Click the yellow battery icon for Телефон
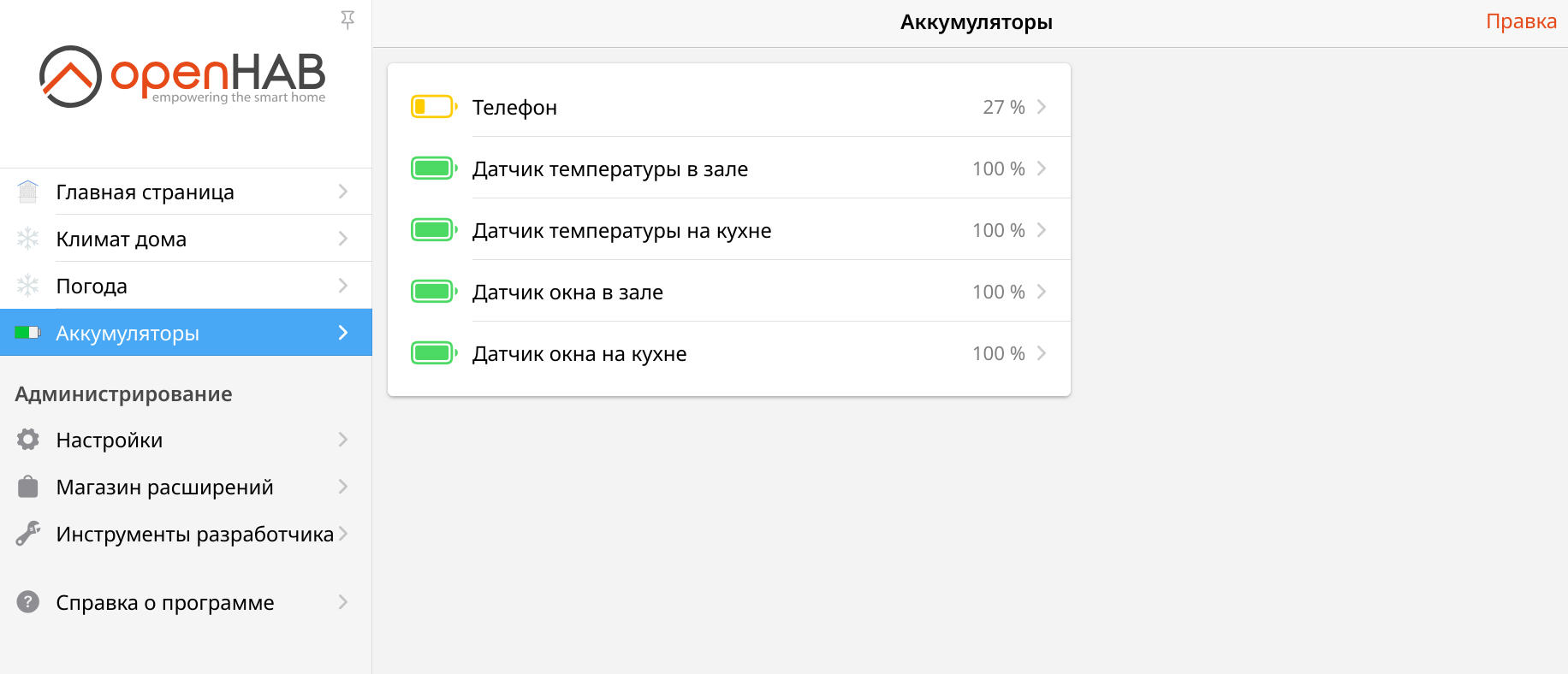Viewport: 1568px width, 674px height. click(x=434, y=107)
